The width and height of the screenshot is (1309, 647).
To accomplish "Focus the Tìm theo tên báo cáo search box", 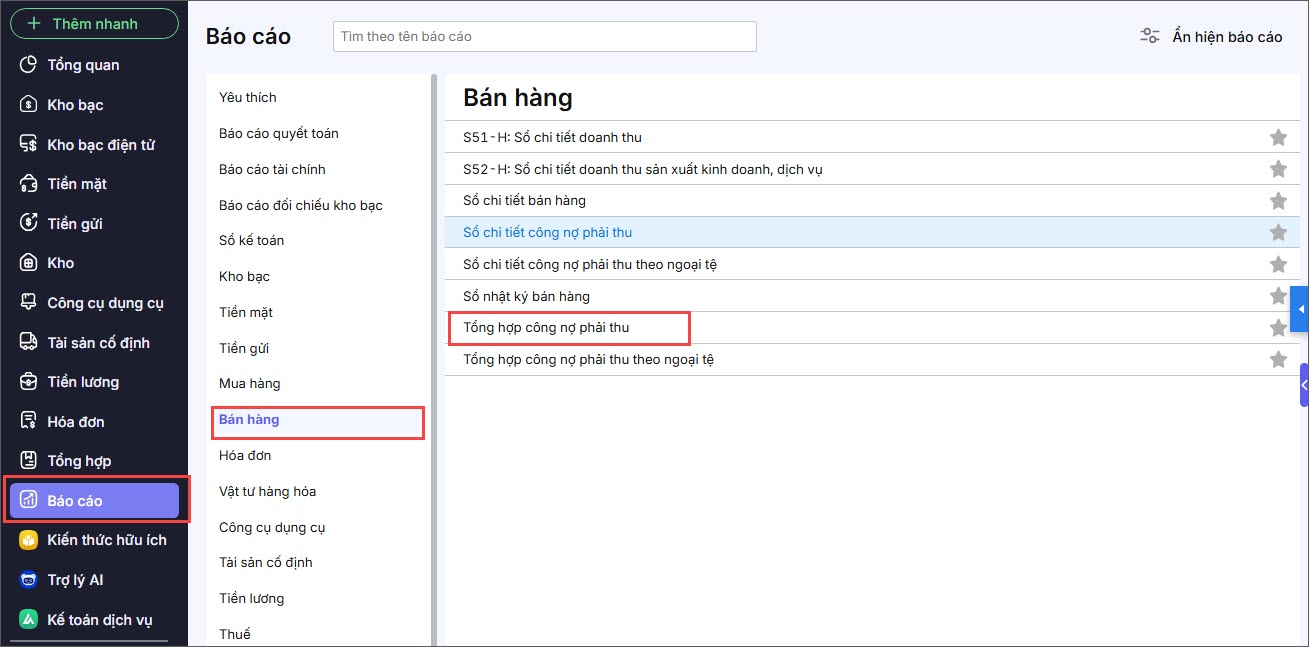I will (545, 36).
